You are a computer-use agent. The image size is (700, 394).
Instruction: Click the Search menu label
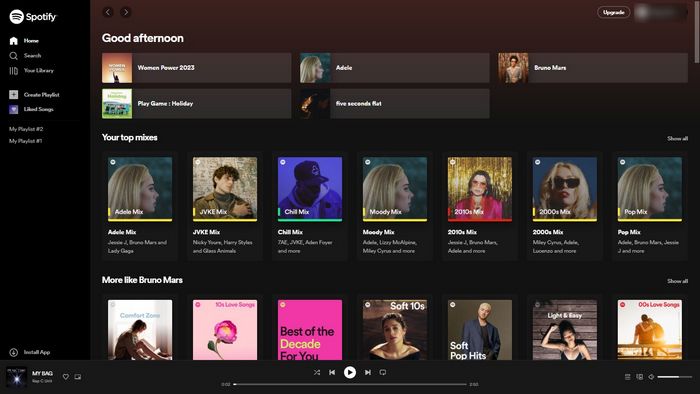tap(33, 56)
